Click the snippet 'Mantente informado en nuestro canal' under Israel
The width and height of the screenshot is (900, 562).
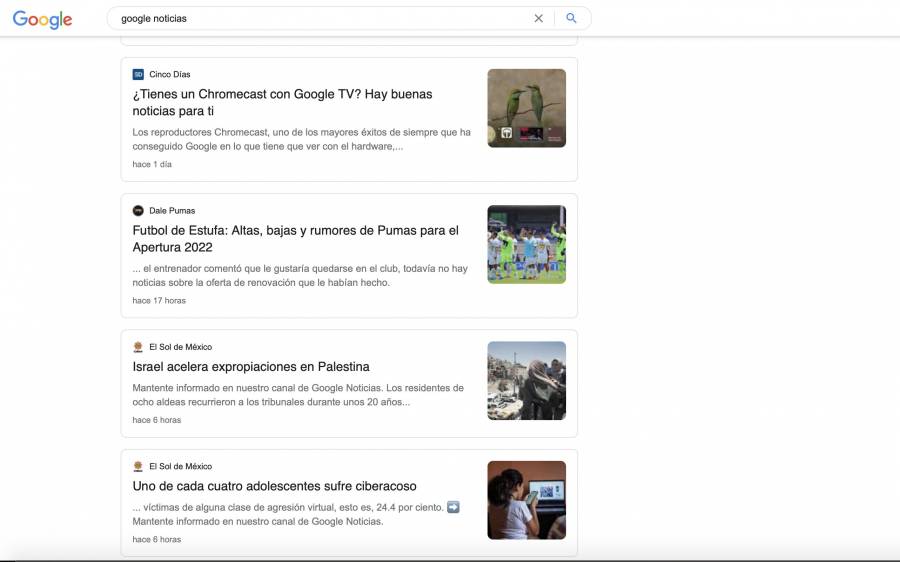[298, 395]
